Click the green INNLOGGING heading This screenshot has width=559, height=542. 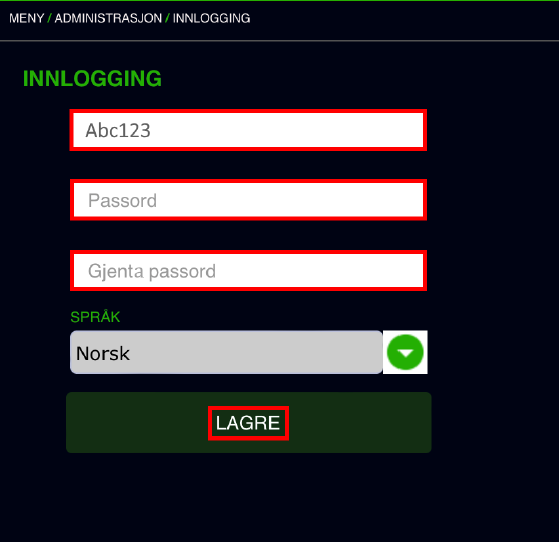(x=92, y=78)
